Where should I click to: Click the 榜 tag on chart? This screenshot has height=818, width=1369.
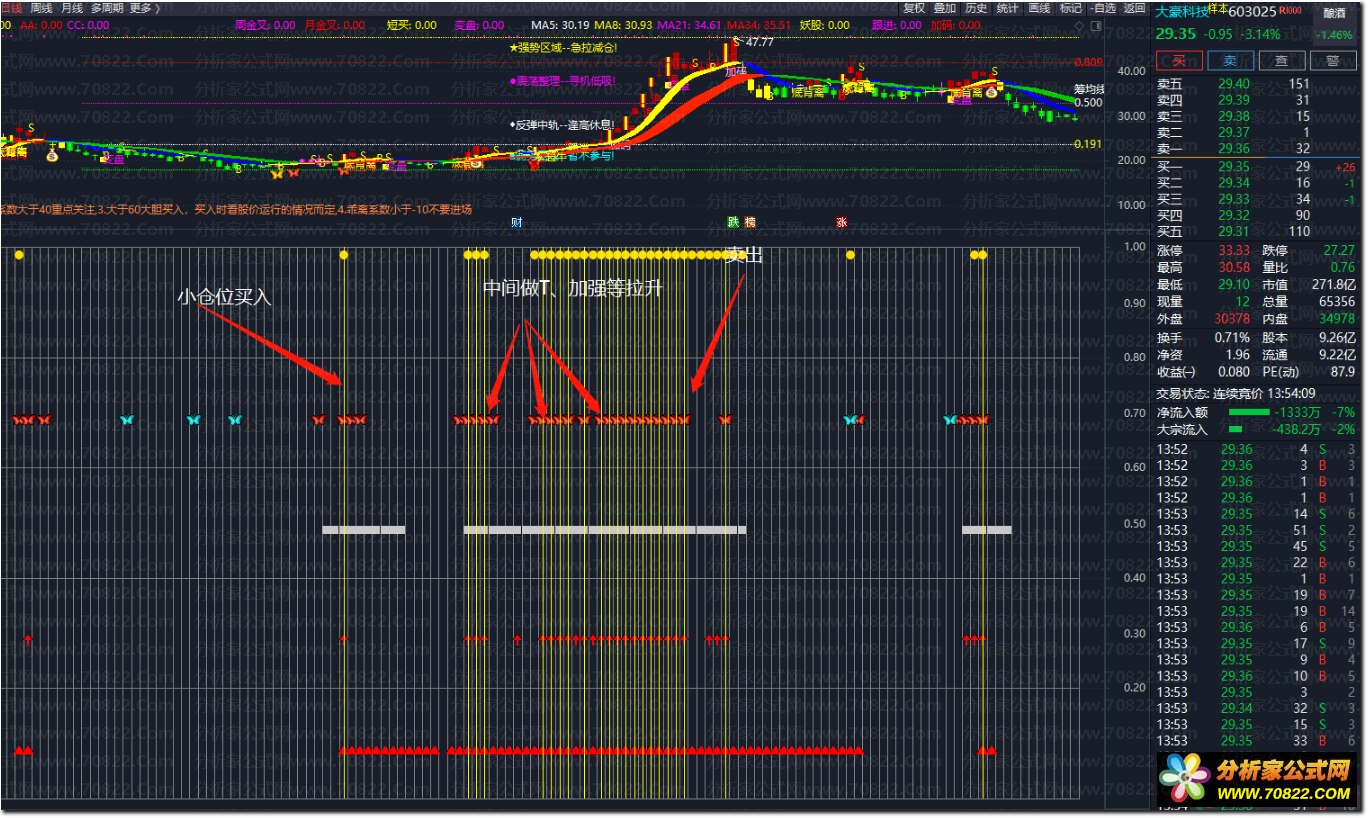749,222
